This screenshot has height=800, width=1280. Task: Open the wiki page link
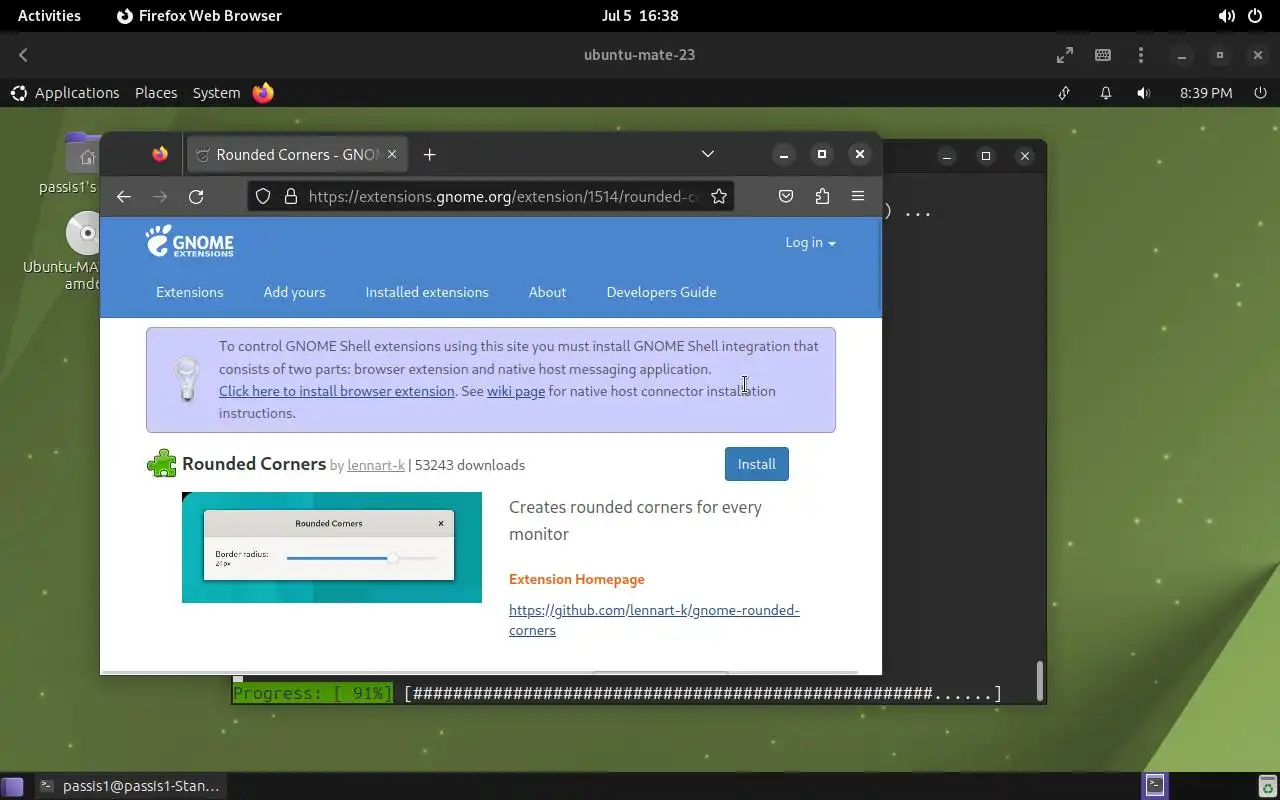(x=516, y=391)
